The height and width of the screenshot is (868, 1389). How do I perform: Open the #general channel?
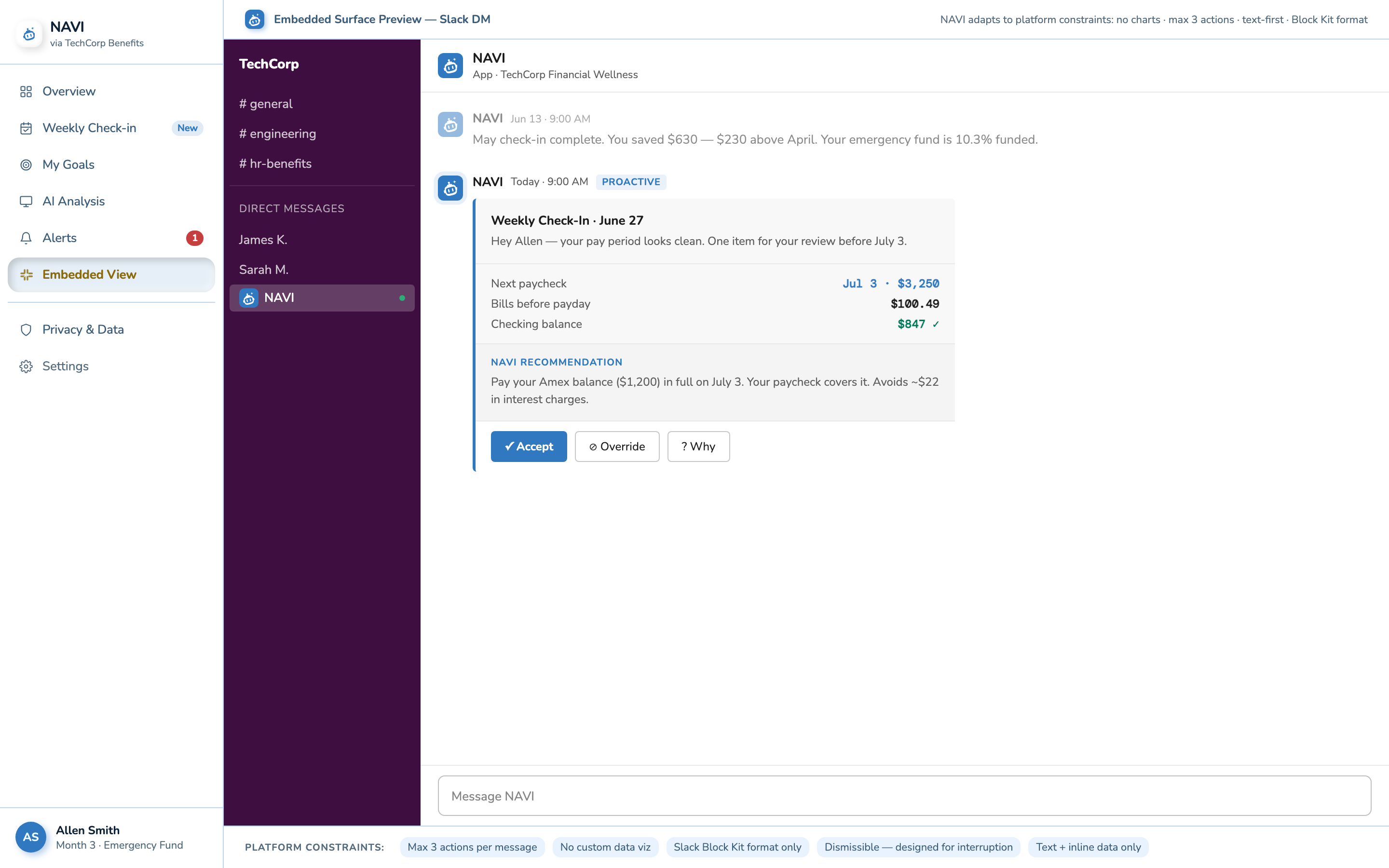coord(322,104)
